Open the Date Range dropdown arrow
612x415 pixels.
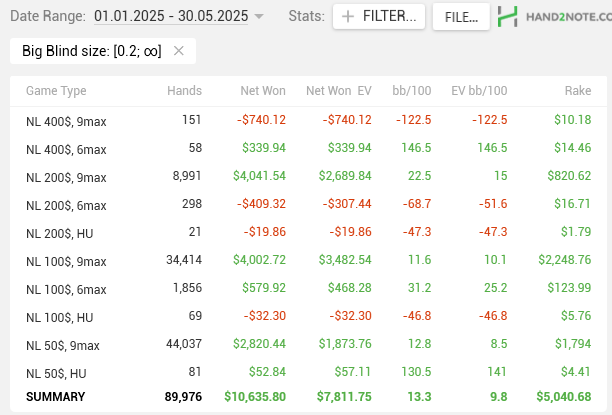pos(260,17)
